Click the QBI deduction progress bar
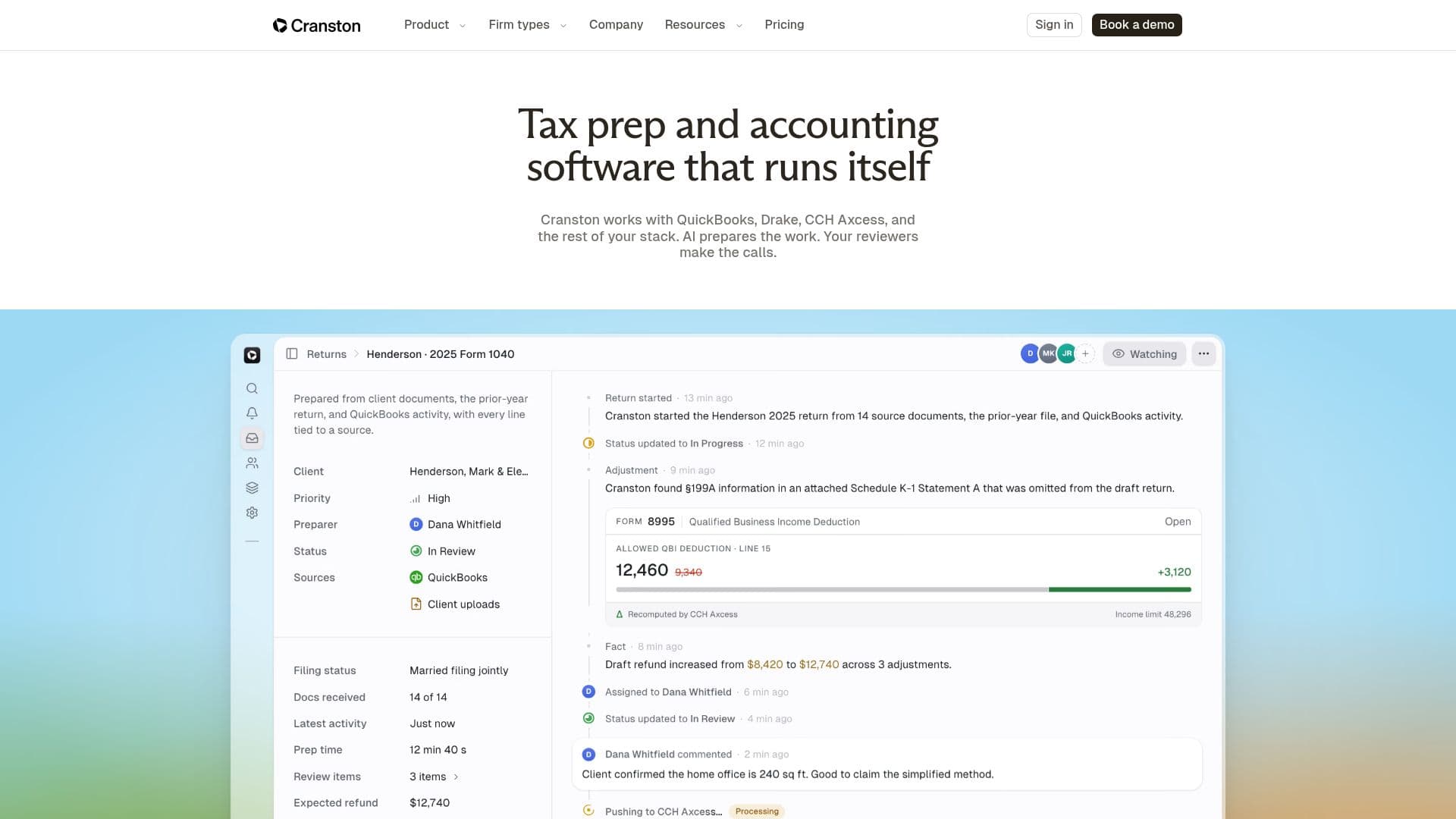The width and height of the screenshot is (1456, 819). (903, 589)
